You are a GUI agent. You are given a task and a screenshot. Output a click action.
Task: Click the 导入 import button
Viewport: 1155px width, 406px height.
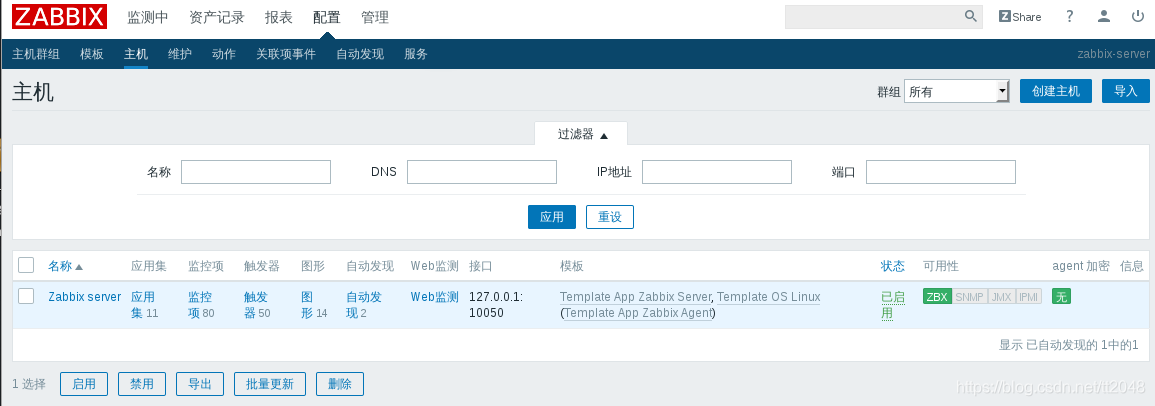(1126, 91)
